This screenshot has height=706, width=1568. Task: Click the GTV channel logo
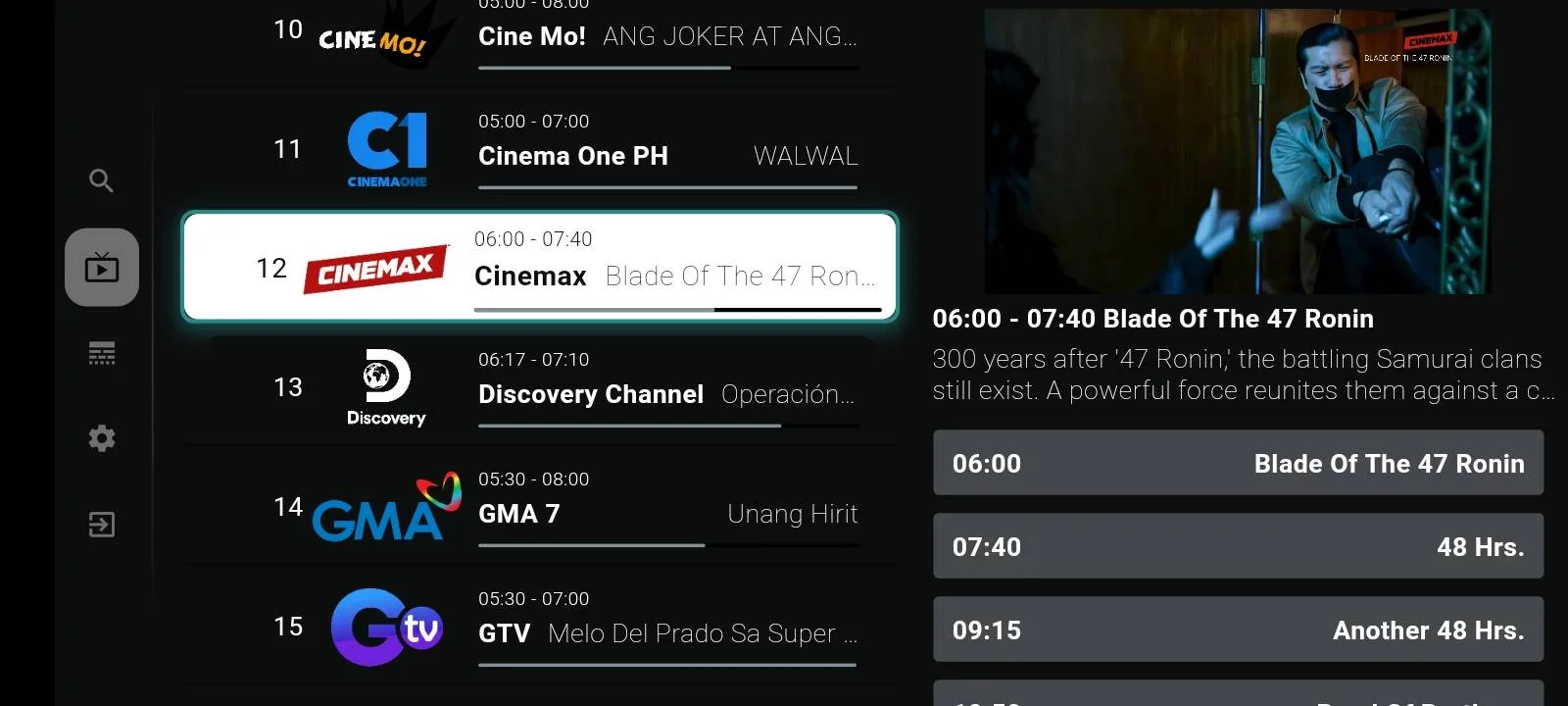point(387,627)
